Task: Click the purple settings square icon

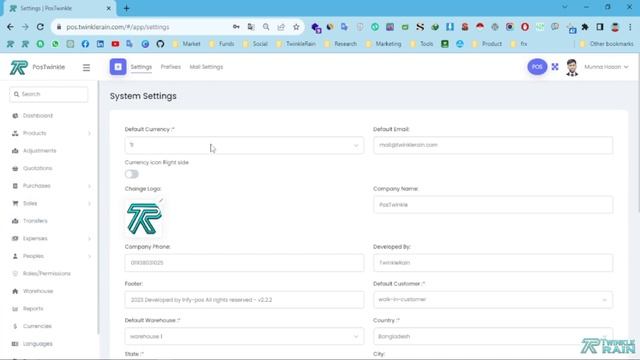Action: click(x=118, y=67)
